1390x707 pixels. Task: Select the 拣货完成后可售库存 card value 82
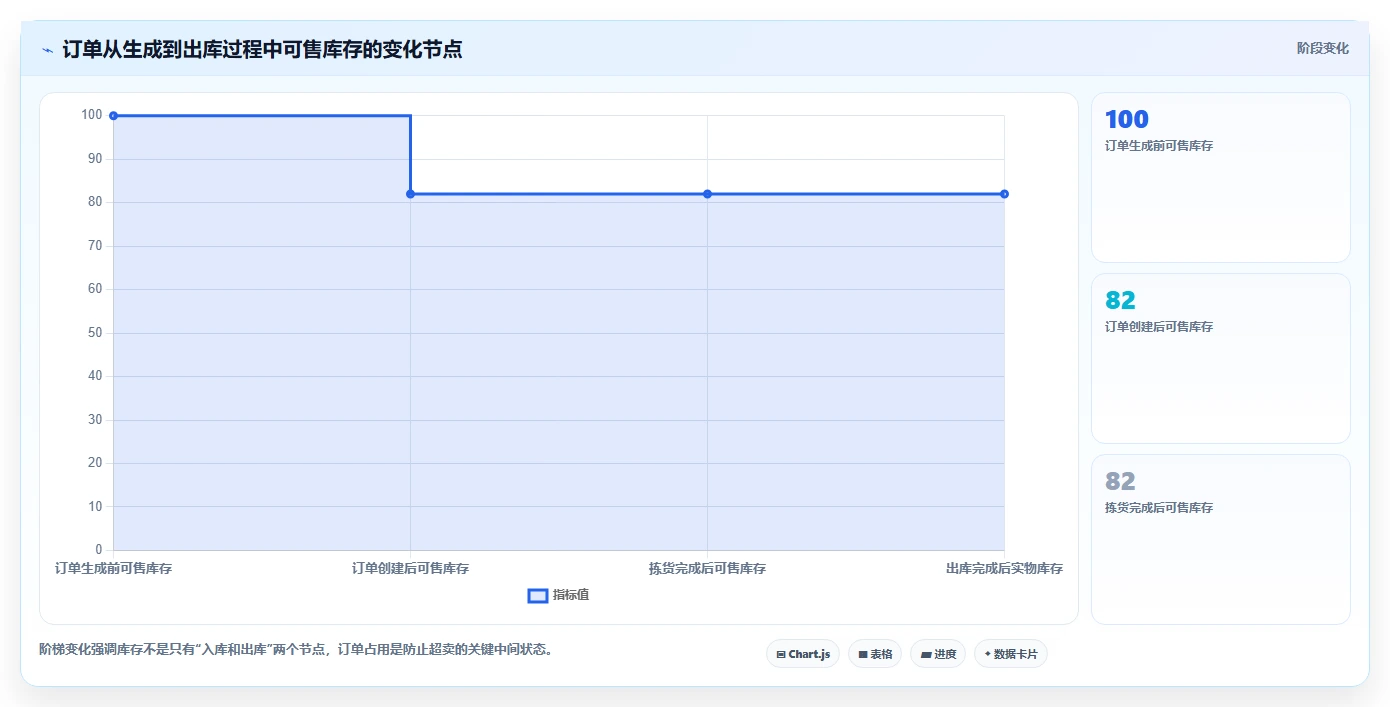tap(1120, 481)
